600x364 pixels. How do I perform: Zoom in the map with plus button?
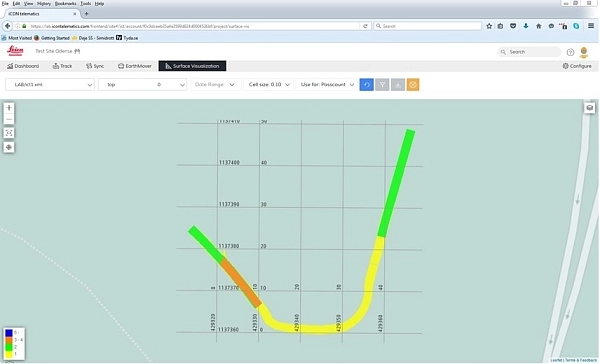point(9,108)
